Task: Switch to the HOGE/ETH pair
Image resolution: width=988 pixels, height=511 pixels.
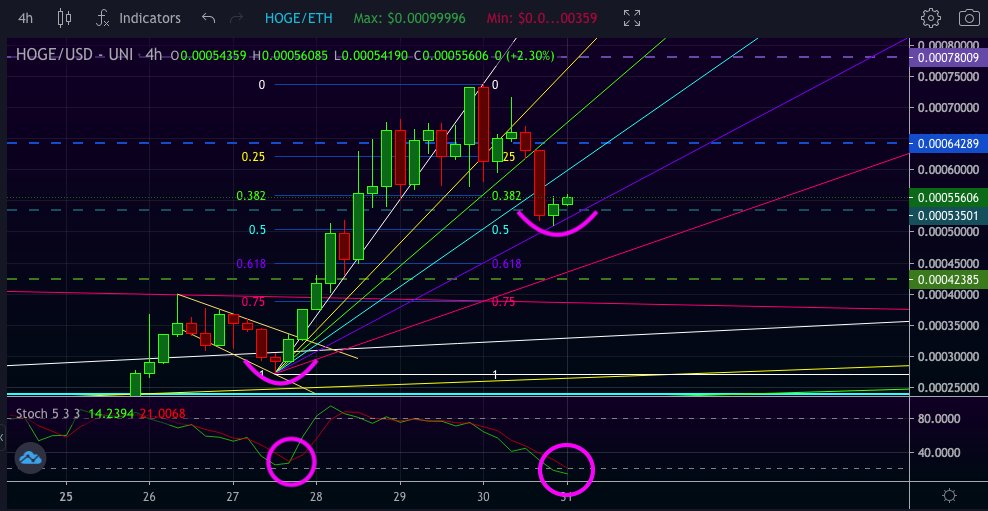Action: [299, 18]
